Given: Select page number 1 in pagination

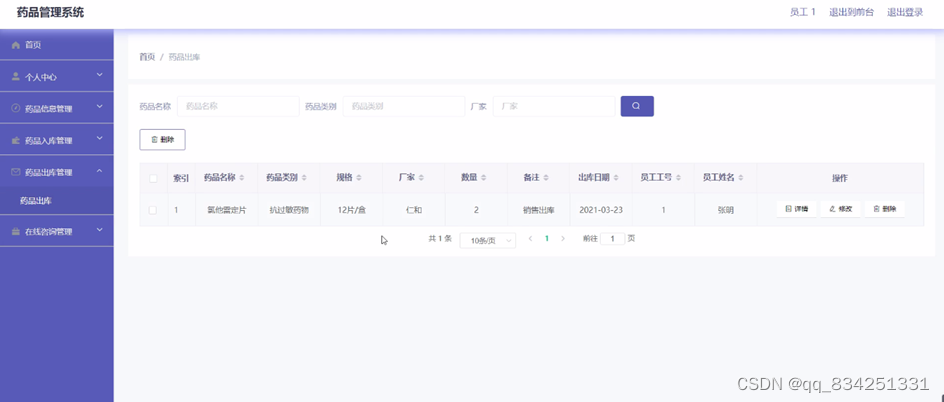Looking at the screenshot, I should 547,238.
